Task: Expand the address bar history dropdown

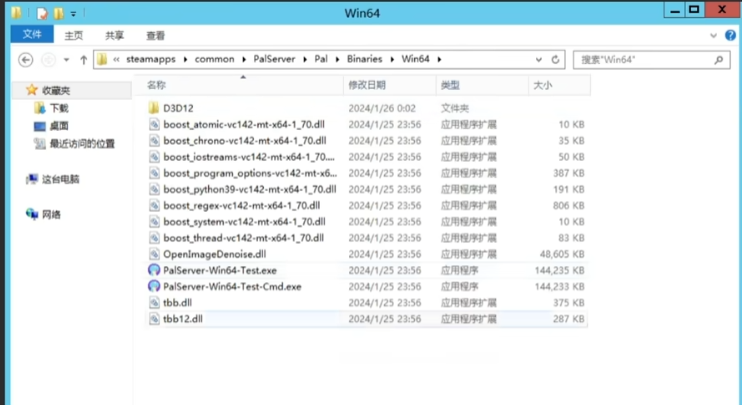Action: click(x=539, y=60)
